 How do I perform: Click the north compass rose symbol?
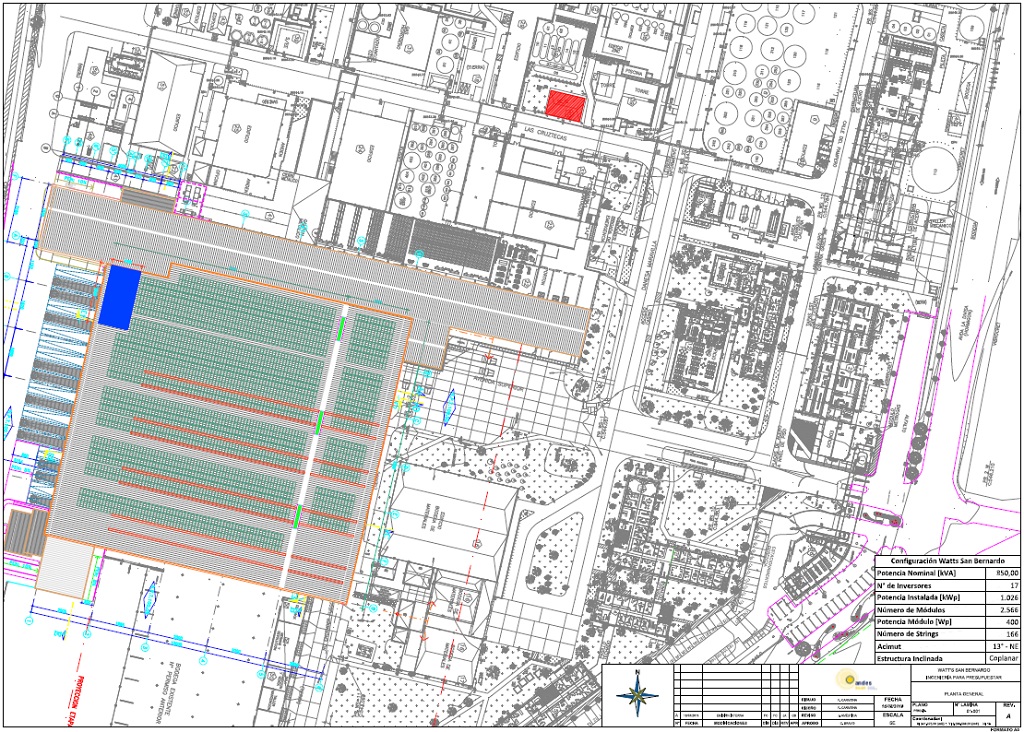[x=637, y=693]
